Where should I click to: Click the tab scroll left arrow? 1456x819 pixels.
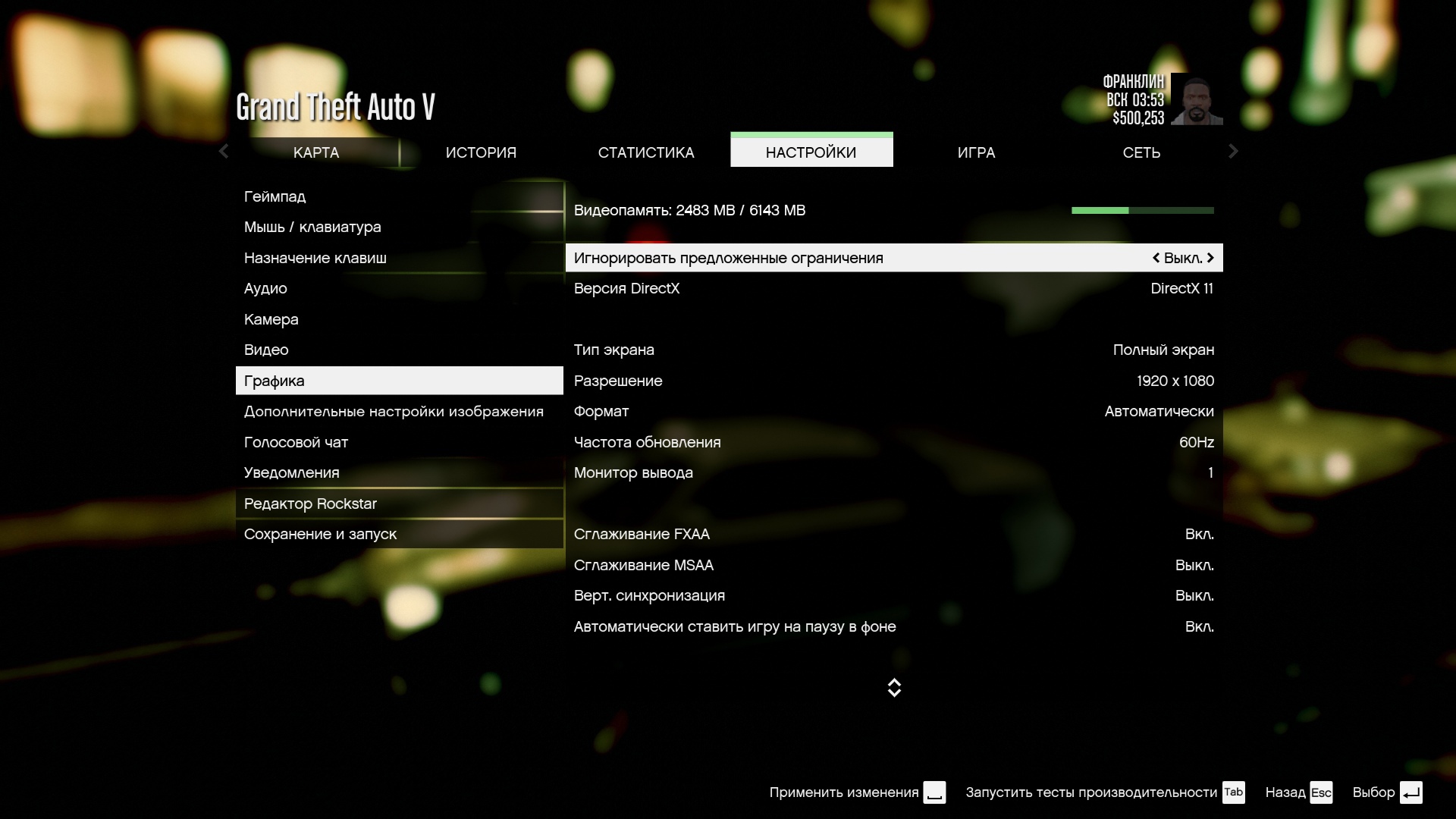pyautogui.click(x=224, y=152)
